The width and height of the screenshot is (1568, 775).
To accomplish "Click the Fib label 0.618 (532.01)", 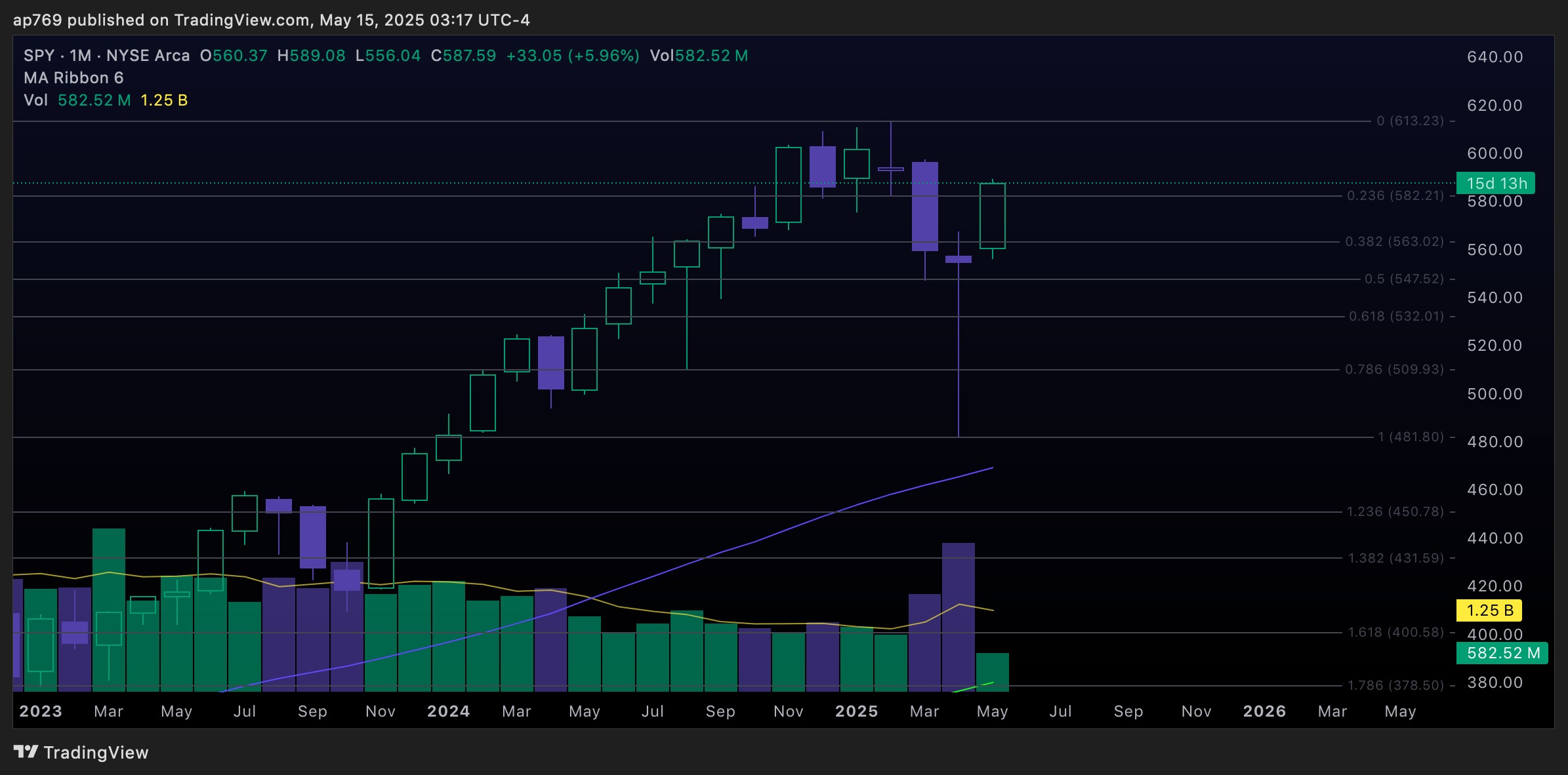I will click(x=1396, y=316).
